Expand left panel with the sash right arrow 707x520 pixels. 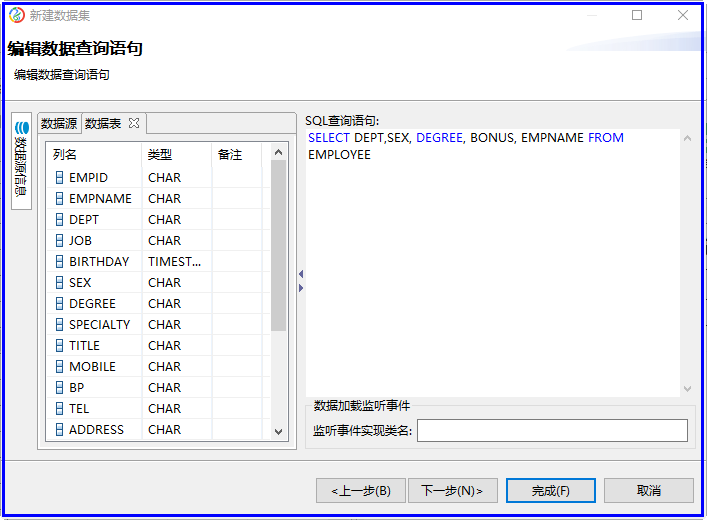301,288
